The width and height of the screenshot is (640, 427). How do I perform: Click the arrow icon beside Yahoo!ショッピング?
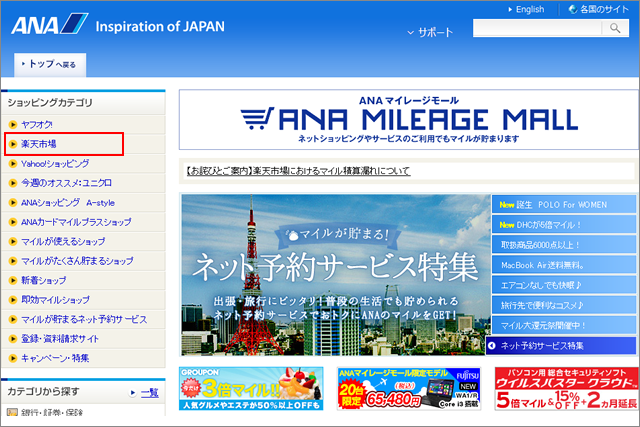pyautogui.click(x=13, y=164)
